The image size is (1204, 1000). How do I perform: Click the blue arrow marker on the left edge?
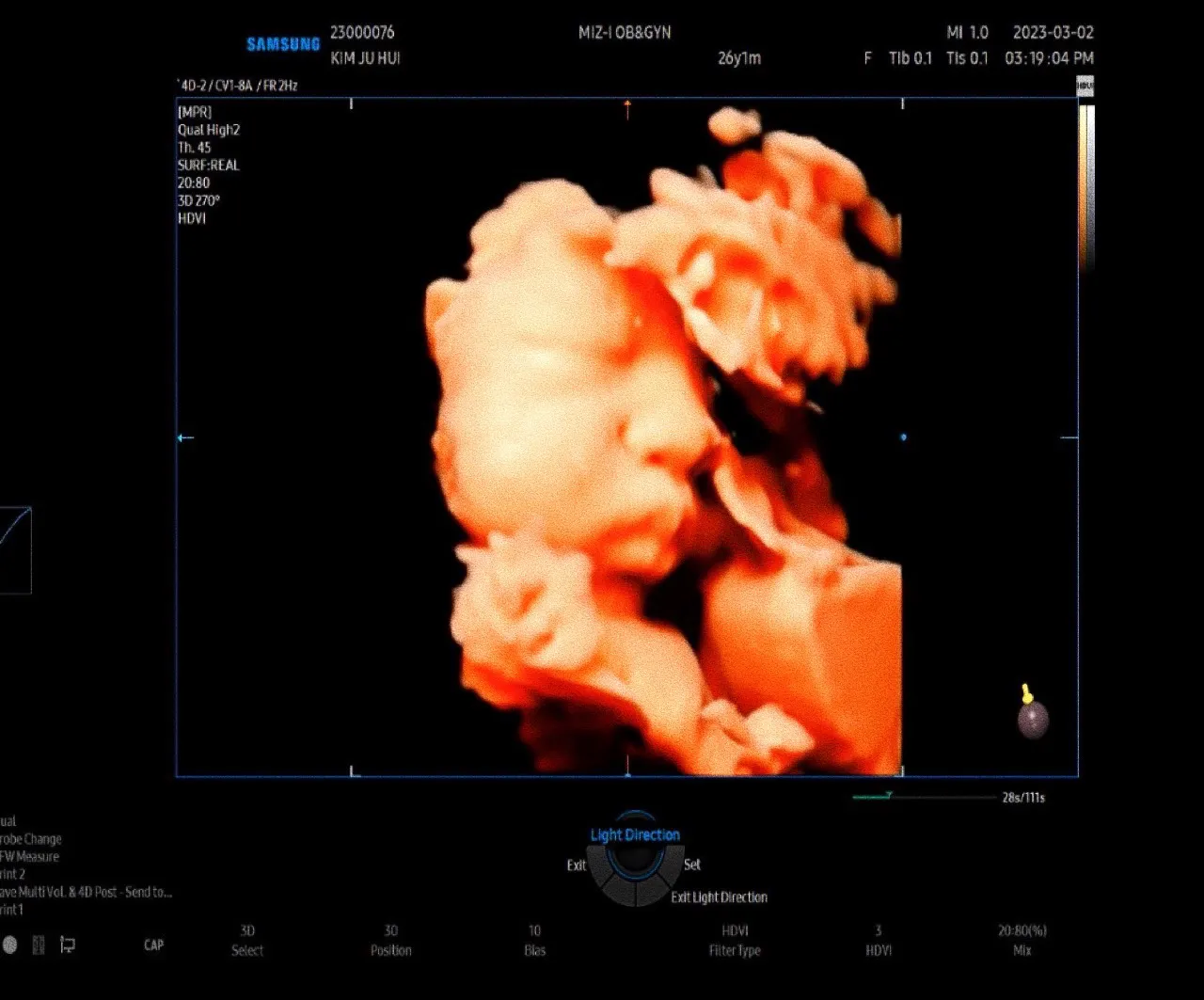coord(185,437)
